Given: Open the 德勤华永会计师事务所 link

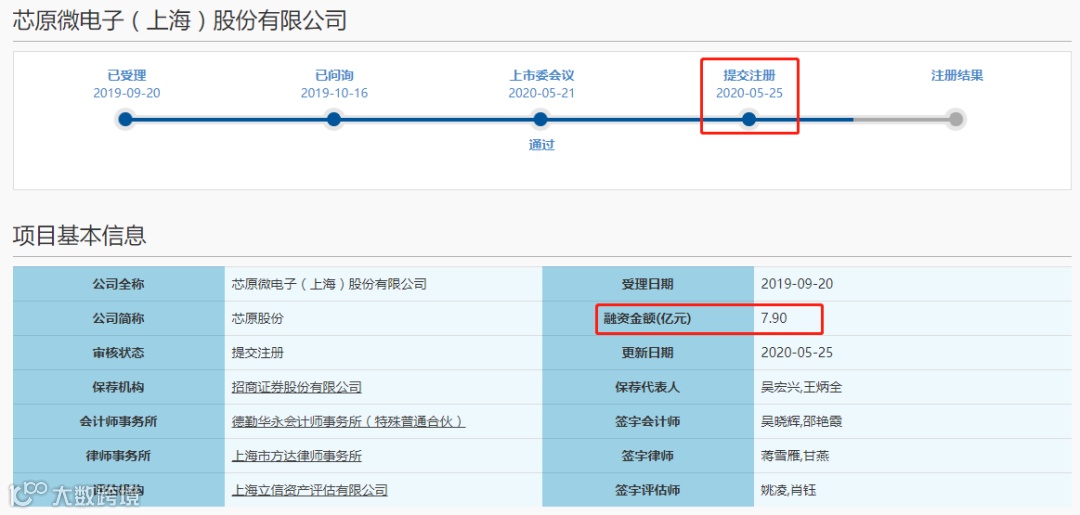Looking at the screenshot, I should click(x=348, y=421).
